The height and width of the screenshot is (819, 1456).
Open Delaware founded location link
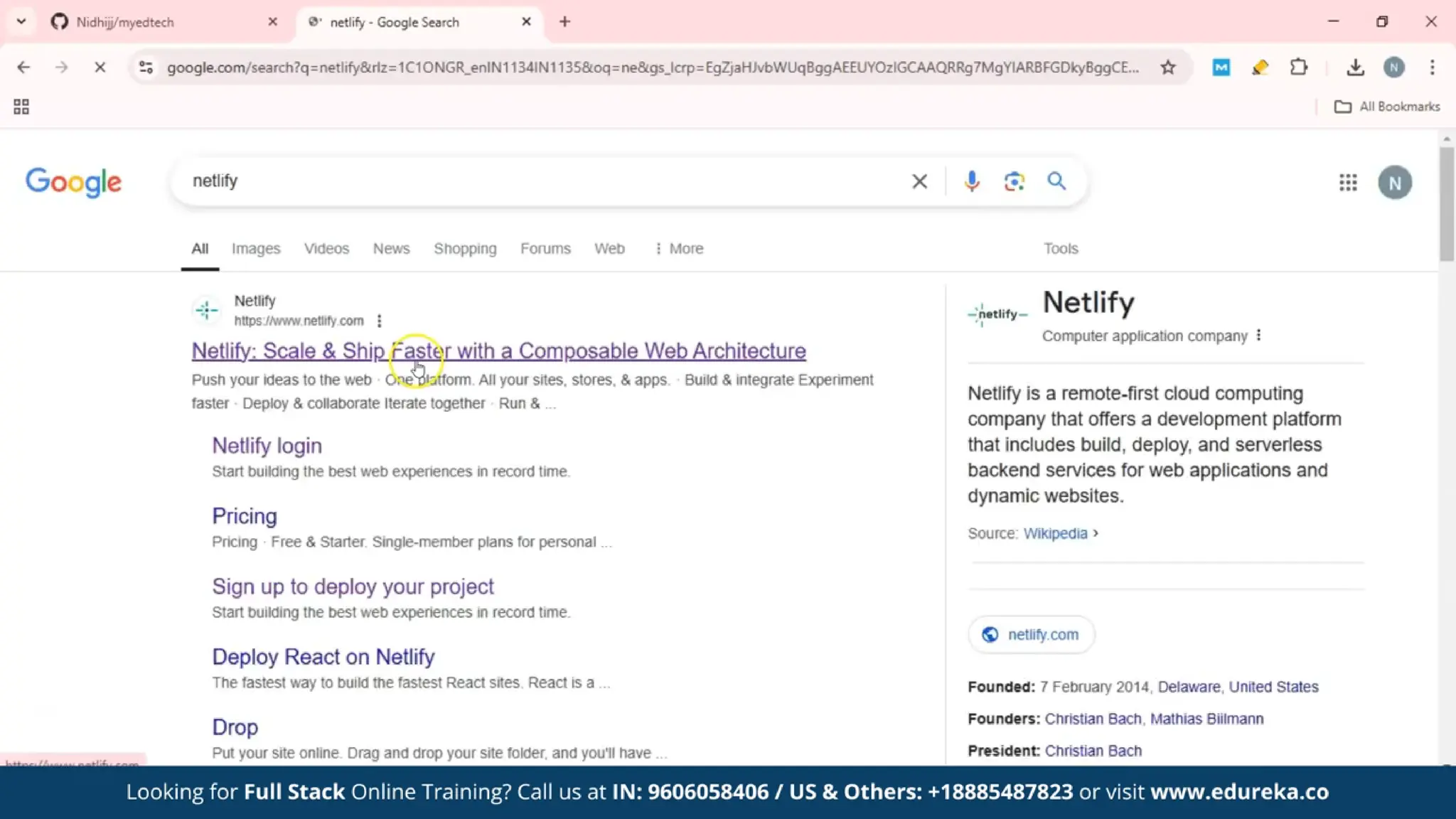pos(1189,687)
